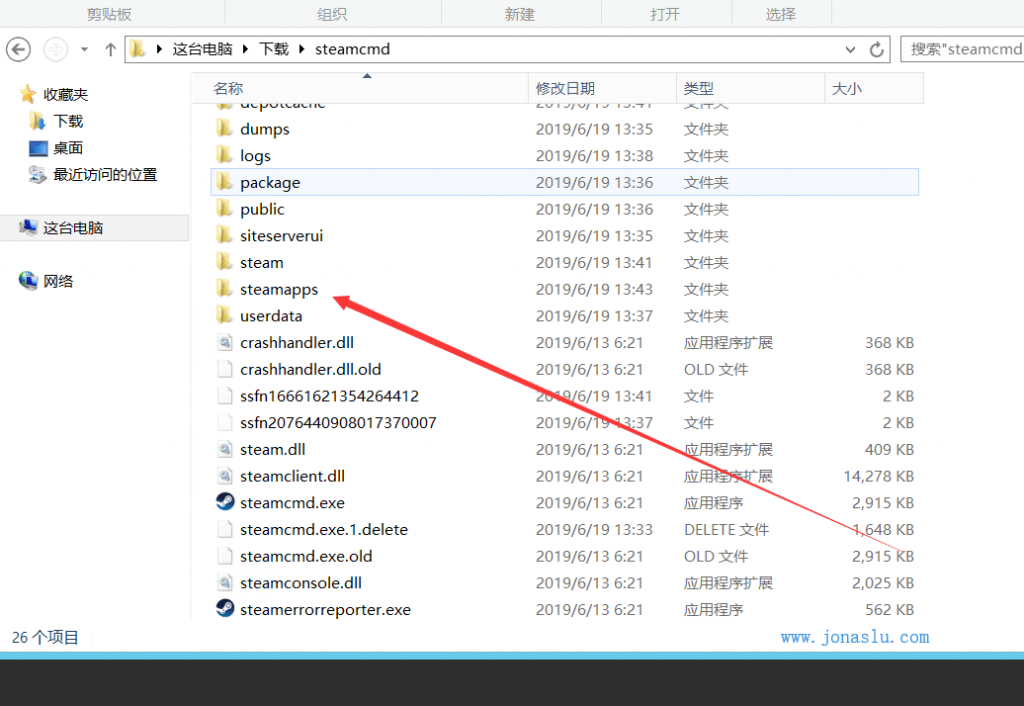Select ssfn2076440908017370007 file name
The width and height of the screenshot is (1024, 706).
pyautogui.click(x=338, y=423)
